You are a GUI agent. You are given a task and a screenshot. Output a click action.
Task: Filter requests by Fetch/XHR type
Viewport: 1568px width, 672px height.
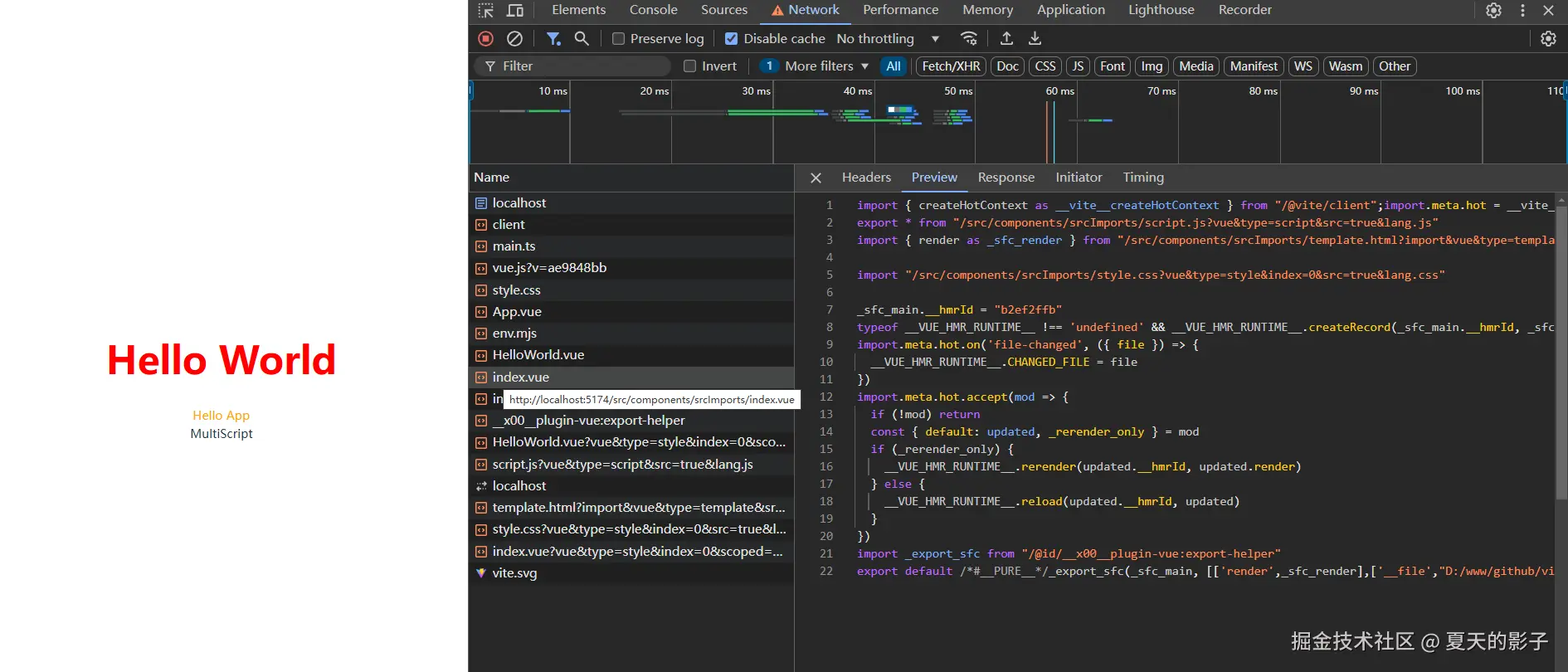[951, 66]
